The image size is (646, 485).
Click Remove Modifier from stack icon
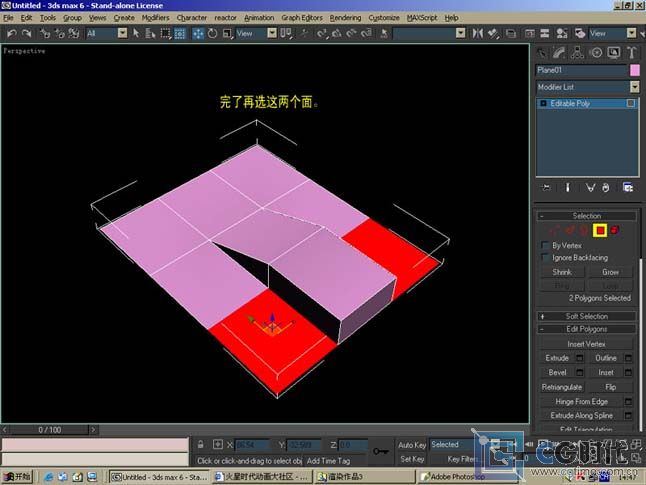[x=605, y=188]
